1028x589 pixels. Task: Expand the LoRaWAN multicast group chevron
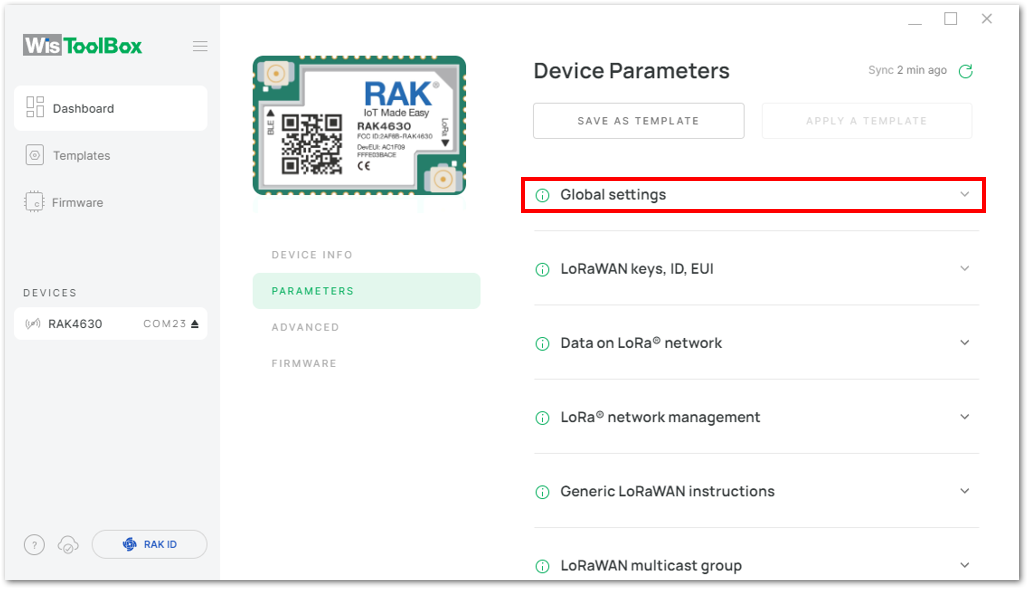(964, 565)
